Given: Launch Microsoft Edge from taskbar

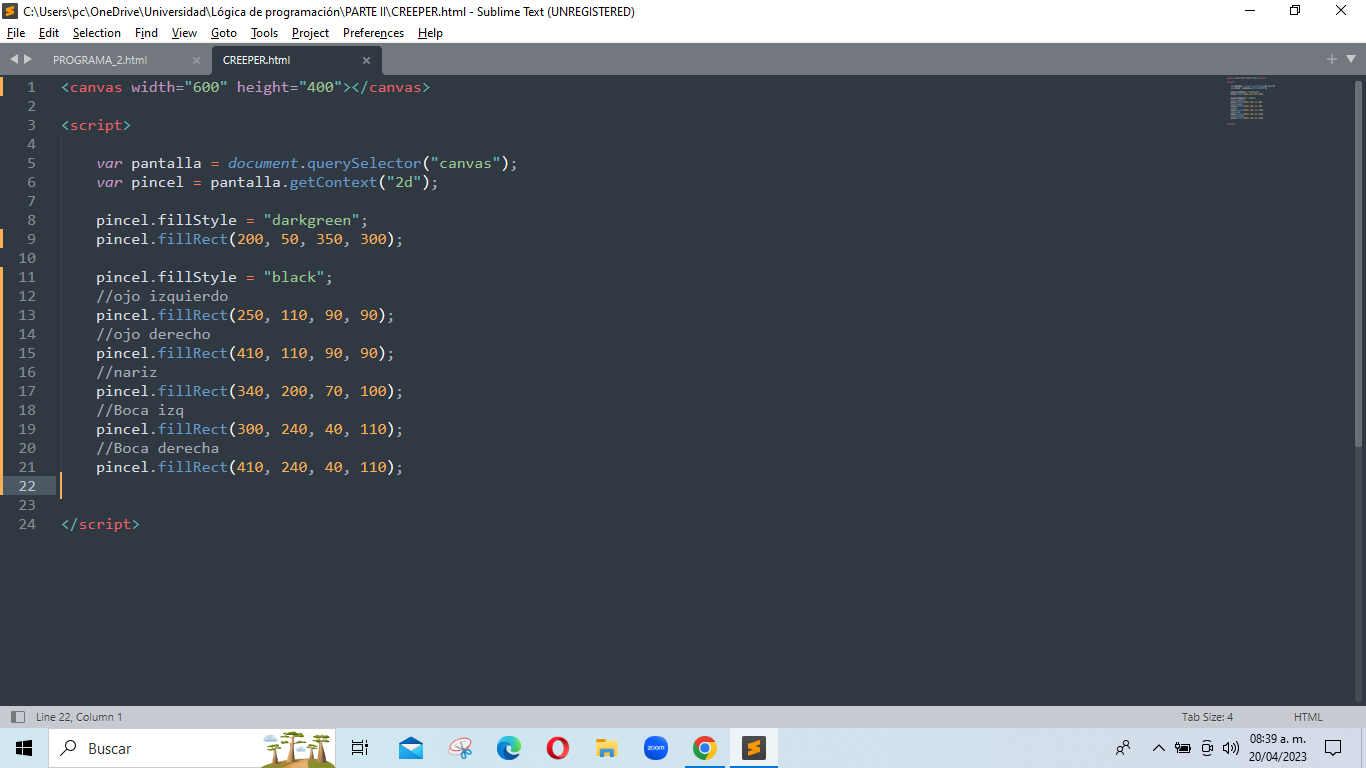Looking at the screenshot, I should [509, 748].
